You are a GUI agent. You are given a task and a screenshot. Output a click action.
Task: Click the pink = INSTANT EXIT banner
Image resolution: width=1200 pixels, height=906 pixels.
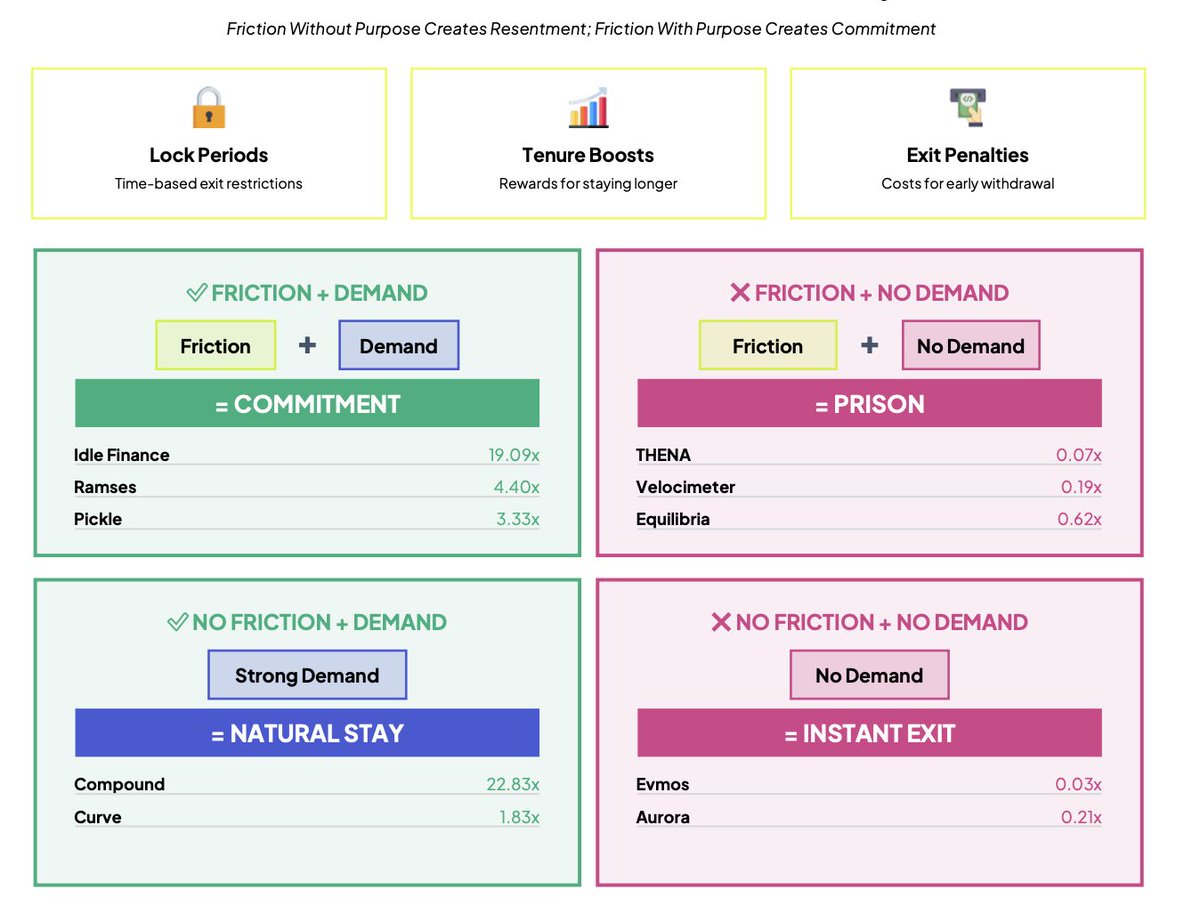pos(869,733)
